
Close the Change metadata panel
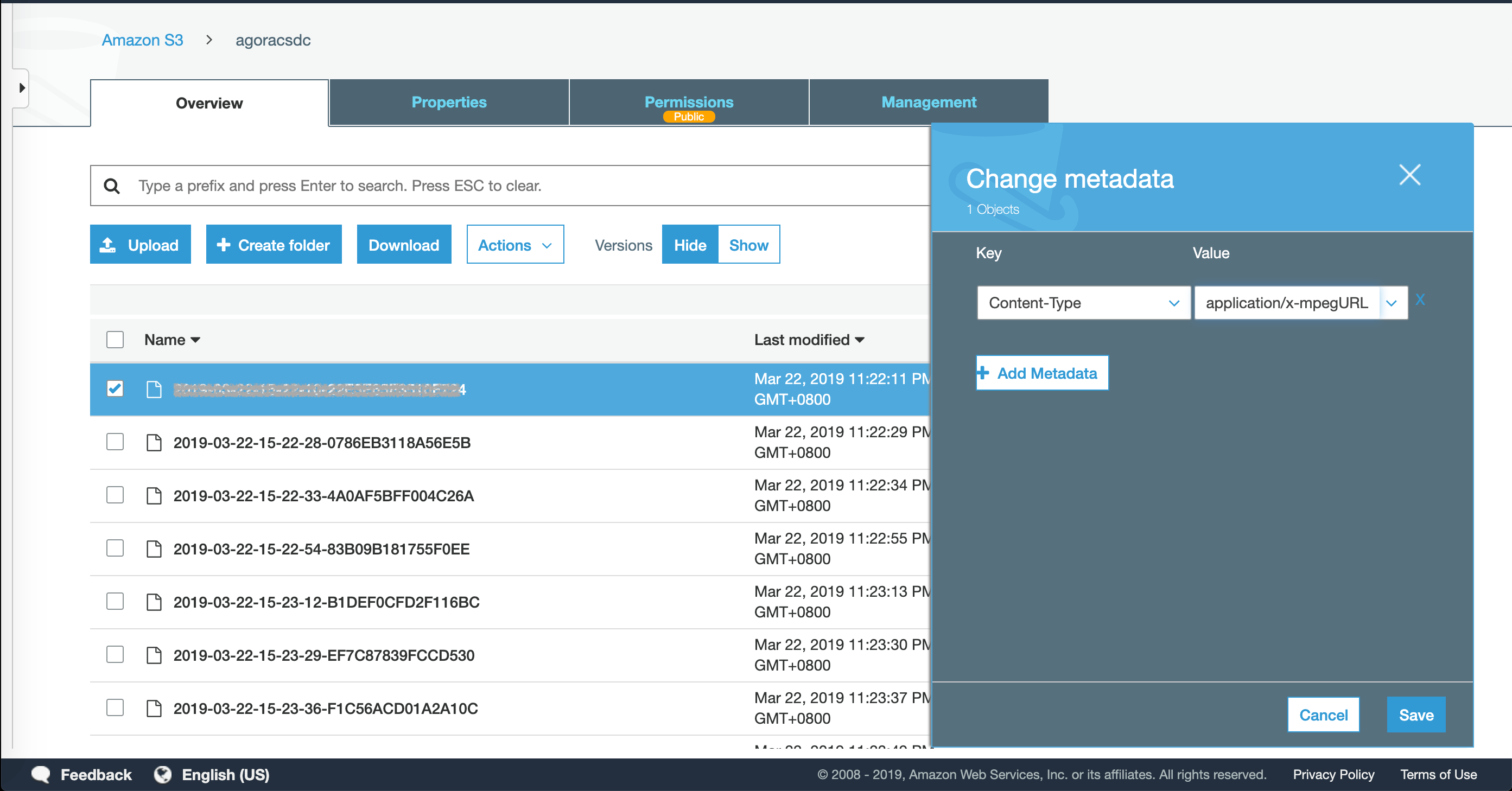[x=1409, y=175]
